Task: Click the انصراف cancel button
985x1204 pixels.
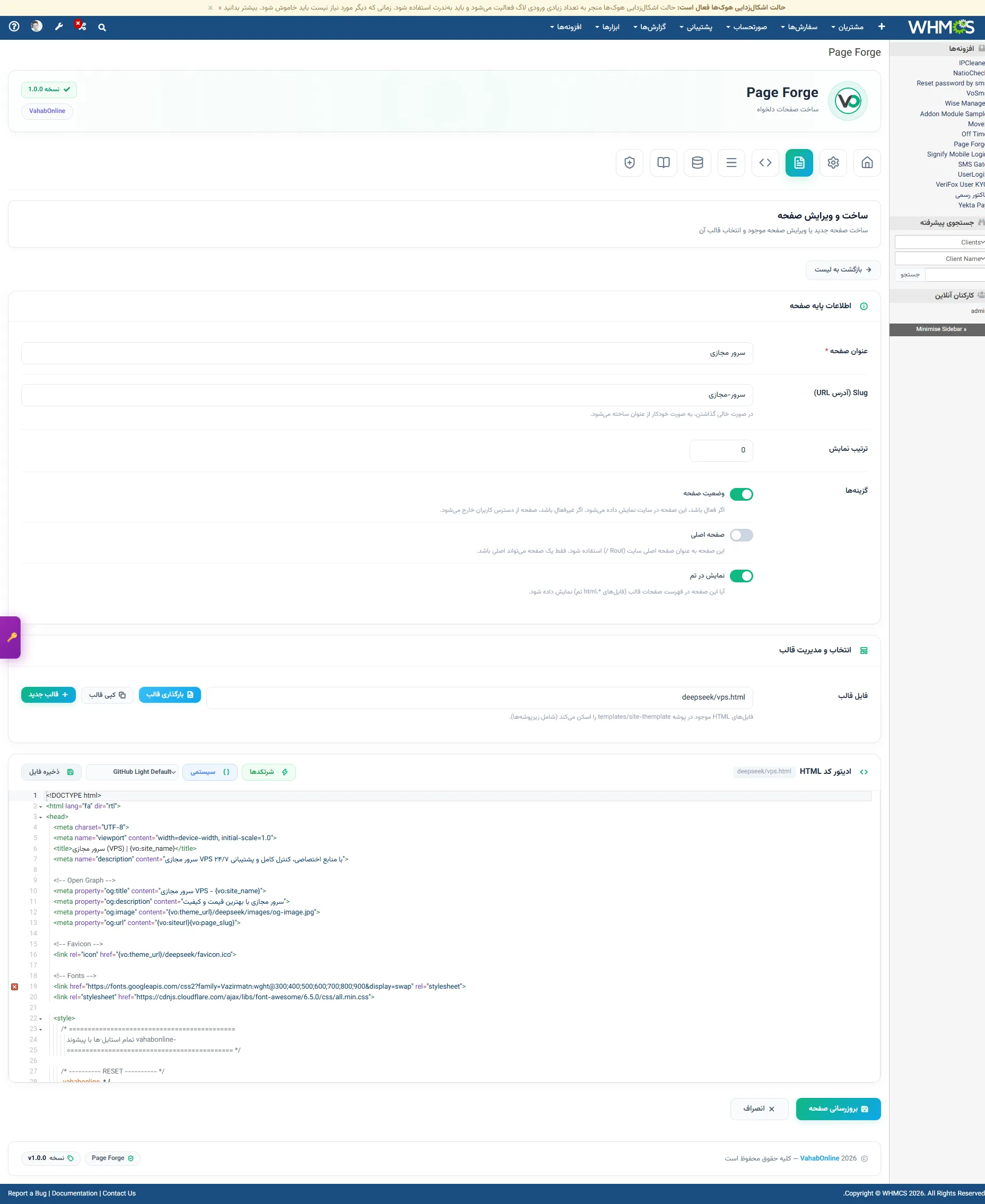Action: [x=759, y=1109]
